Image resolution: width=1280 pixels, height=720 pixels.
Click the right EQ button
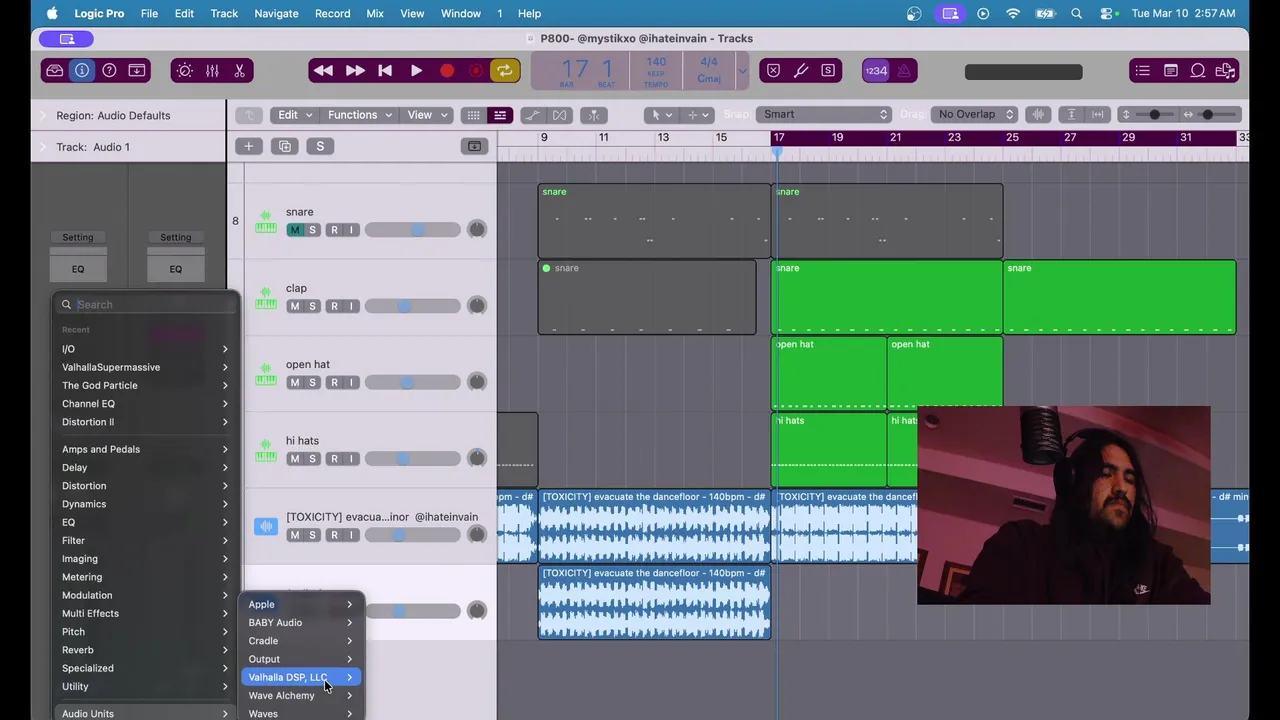click(x=176, y=269)
